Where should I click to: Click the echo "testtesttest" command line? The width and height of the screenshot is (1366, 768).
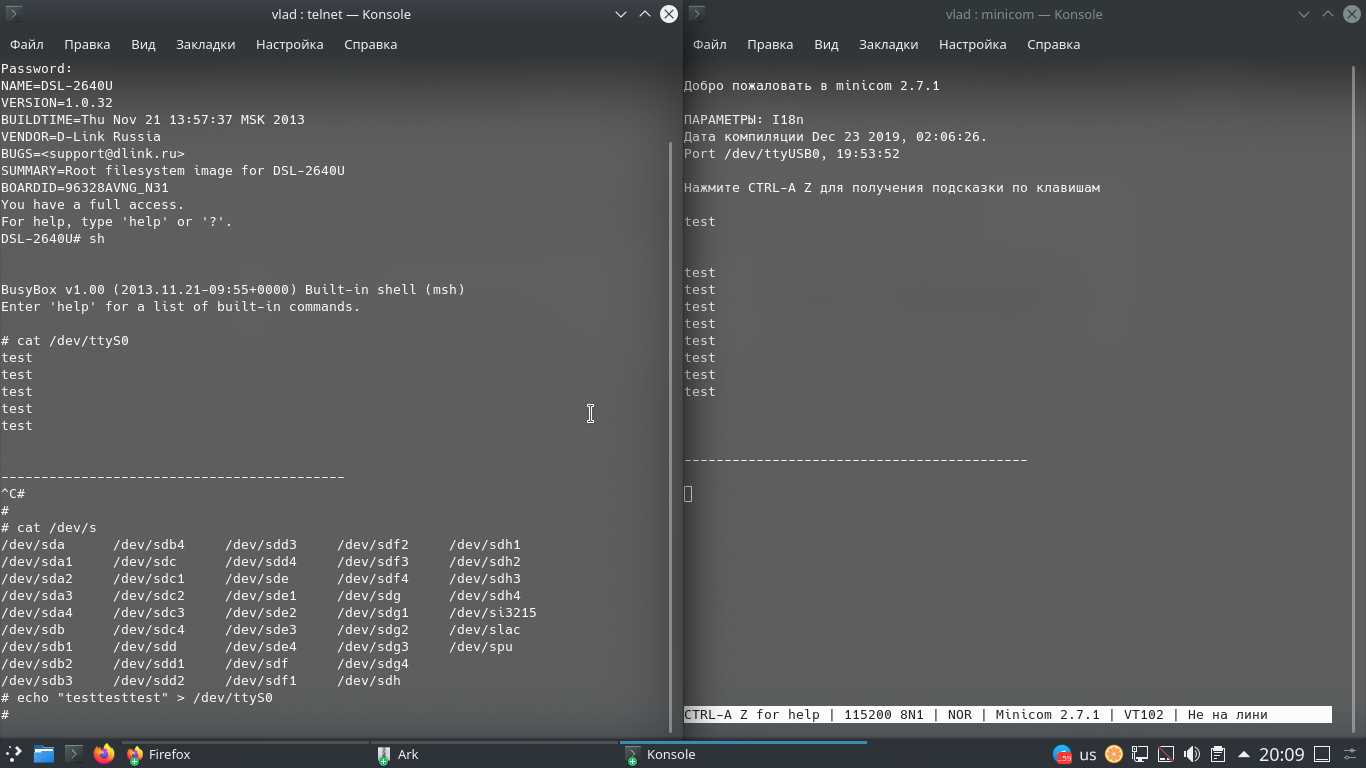point(137,698)
